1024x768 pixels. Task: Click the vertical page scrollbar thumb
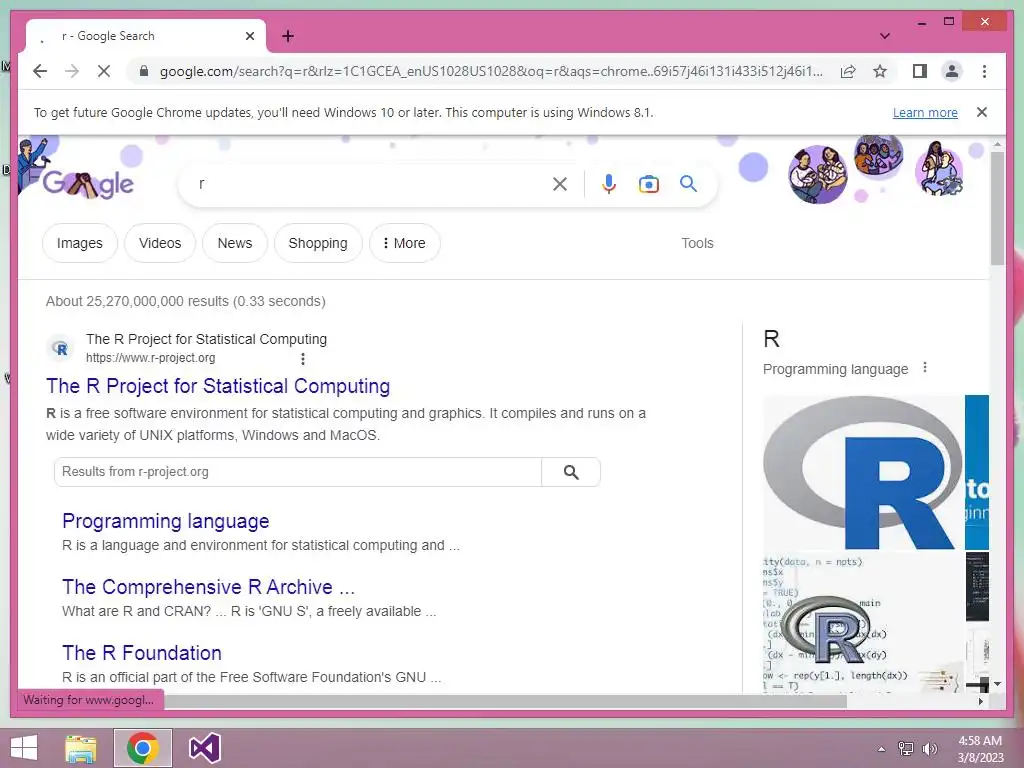[x=997, y=208]
